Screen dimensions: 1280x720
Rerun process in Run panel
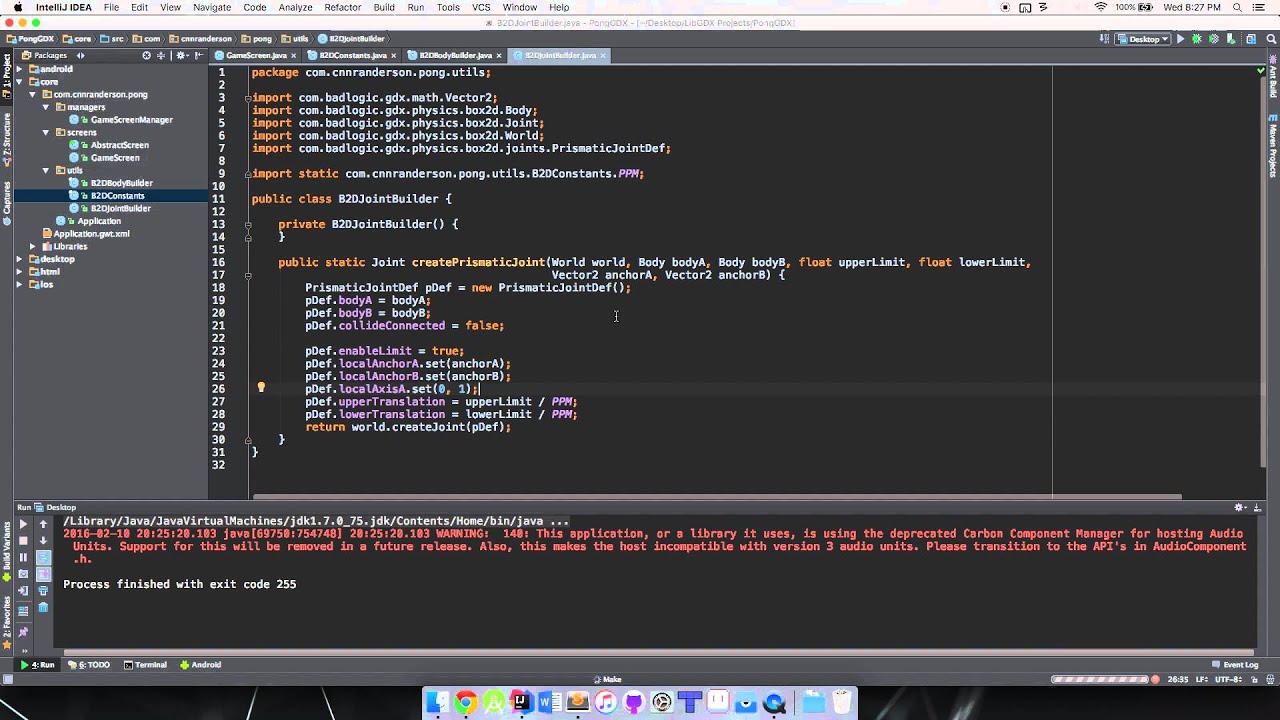coord(23,524)
